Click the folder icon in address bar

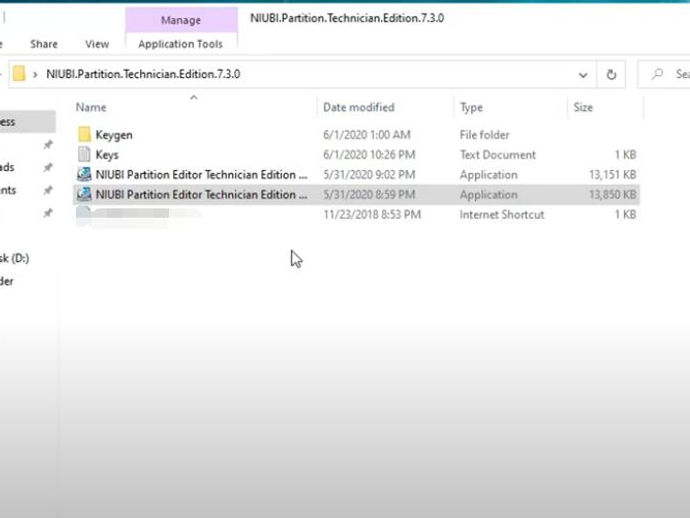point(19,73)
